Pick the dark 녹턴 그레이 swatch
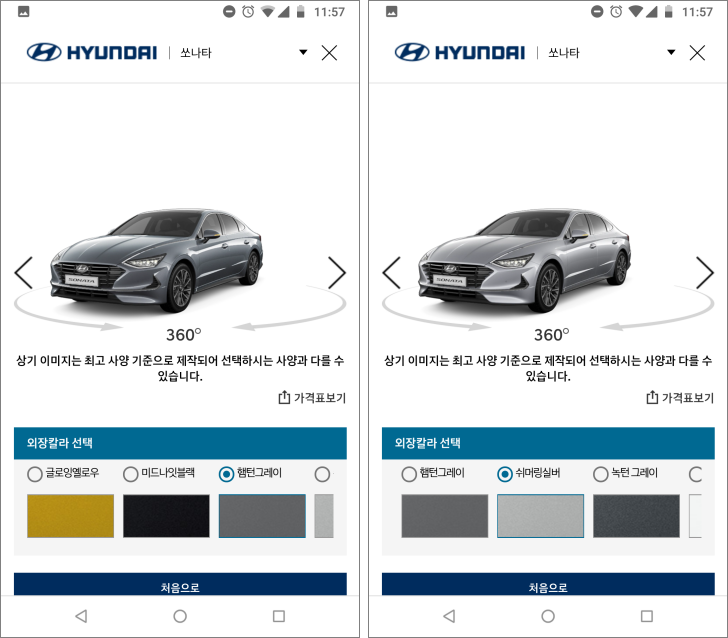 click(x=637, y=516)
